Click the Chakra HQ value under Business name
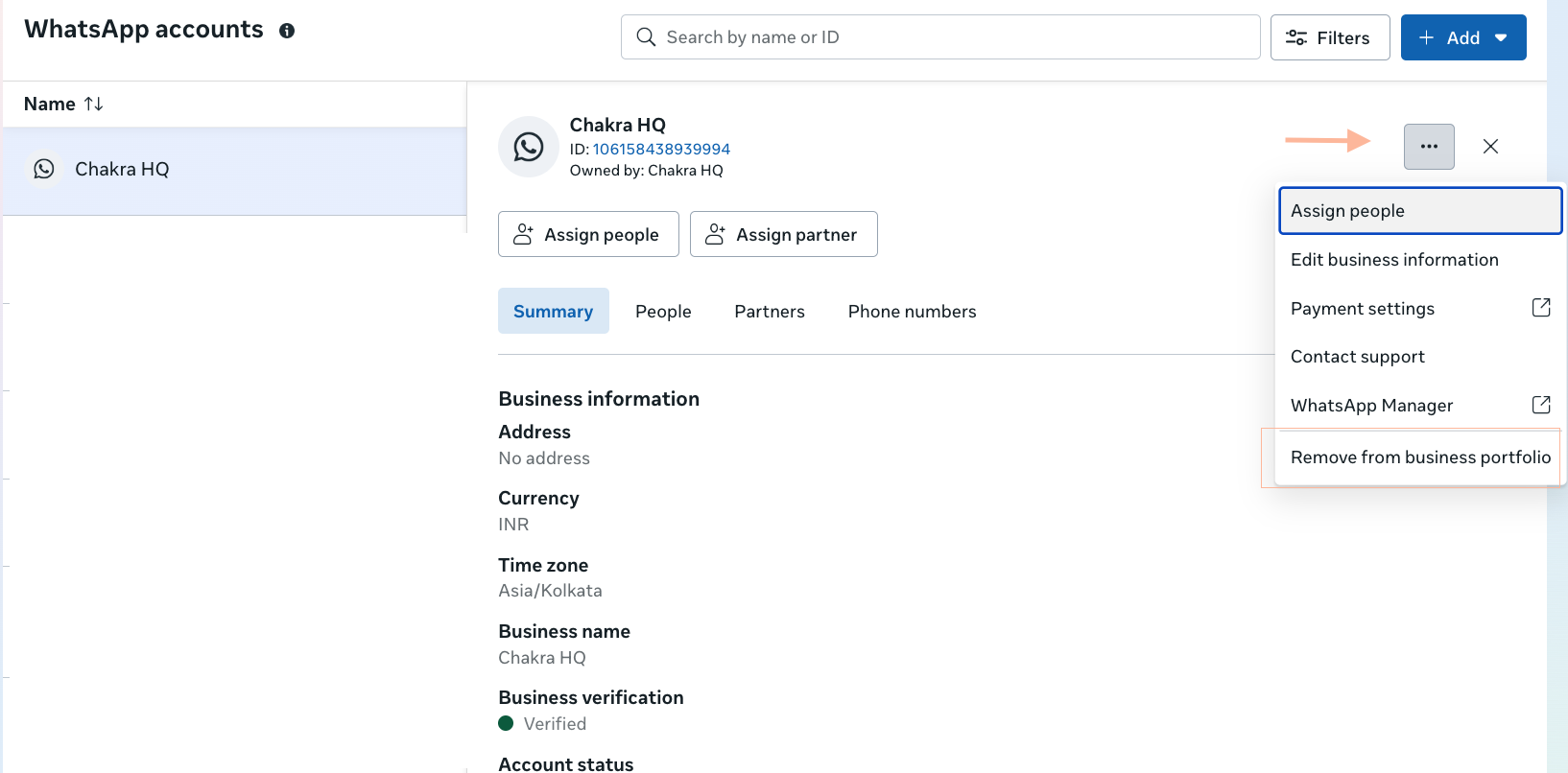Viewport: 1568px width, 773px height. (x=542, y=658)
